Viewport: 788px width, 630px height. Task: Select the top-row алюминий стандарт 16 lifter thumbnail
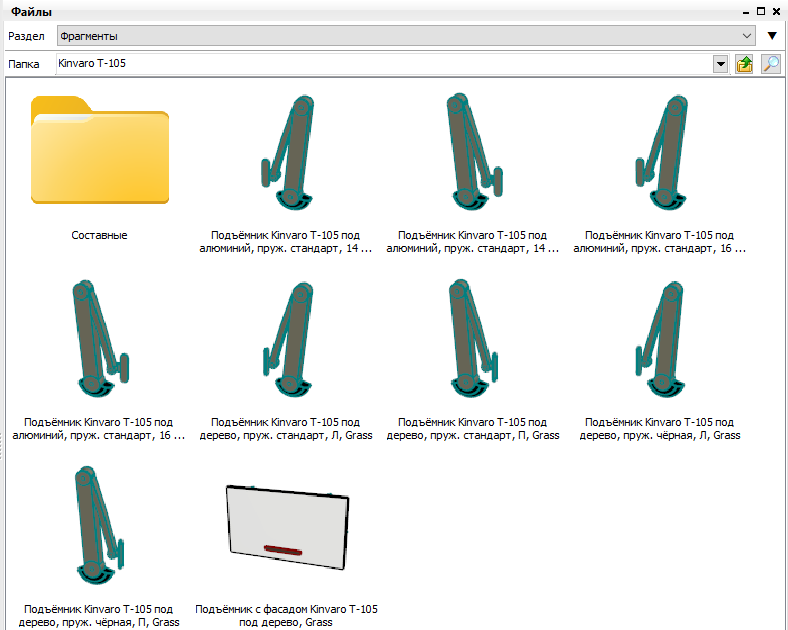point(661,152)
